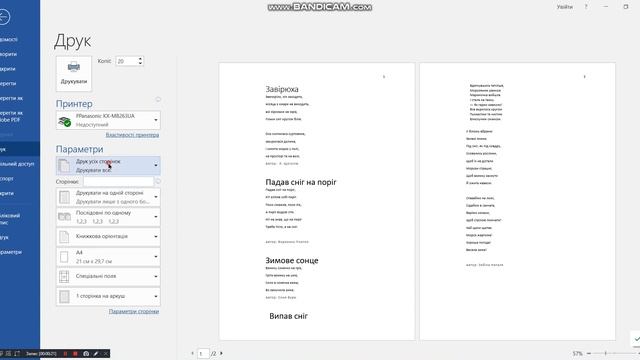
Task: Edit the Копії copies number field
Action: coord(127,61)
